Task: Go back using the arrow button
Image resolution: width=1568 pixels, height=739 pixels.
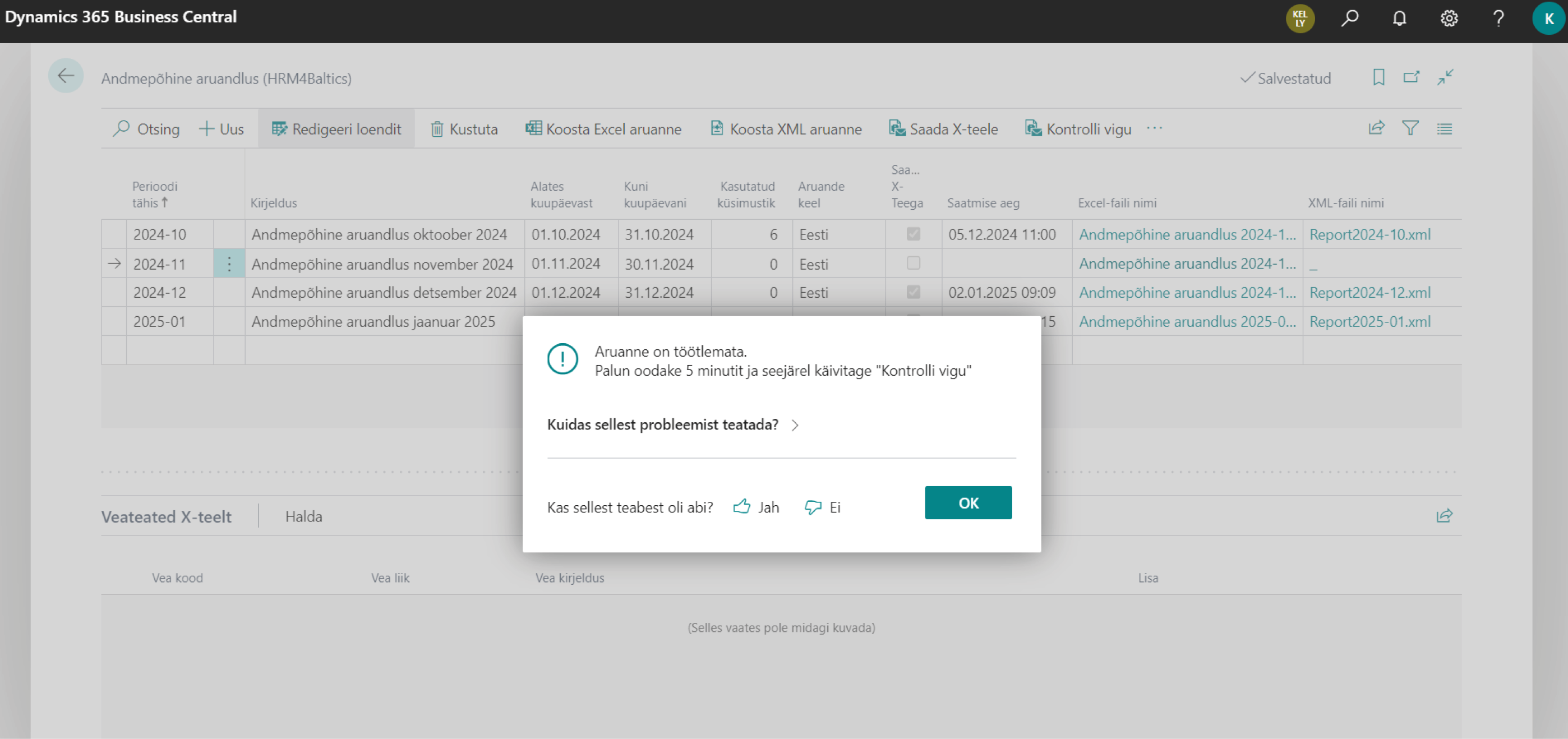Action: [66, 76]
